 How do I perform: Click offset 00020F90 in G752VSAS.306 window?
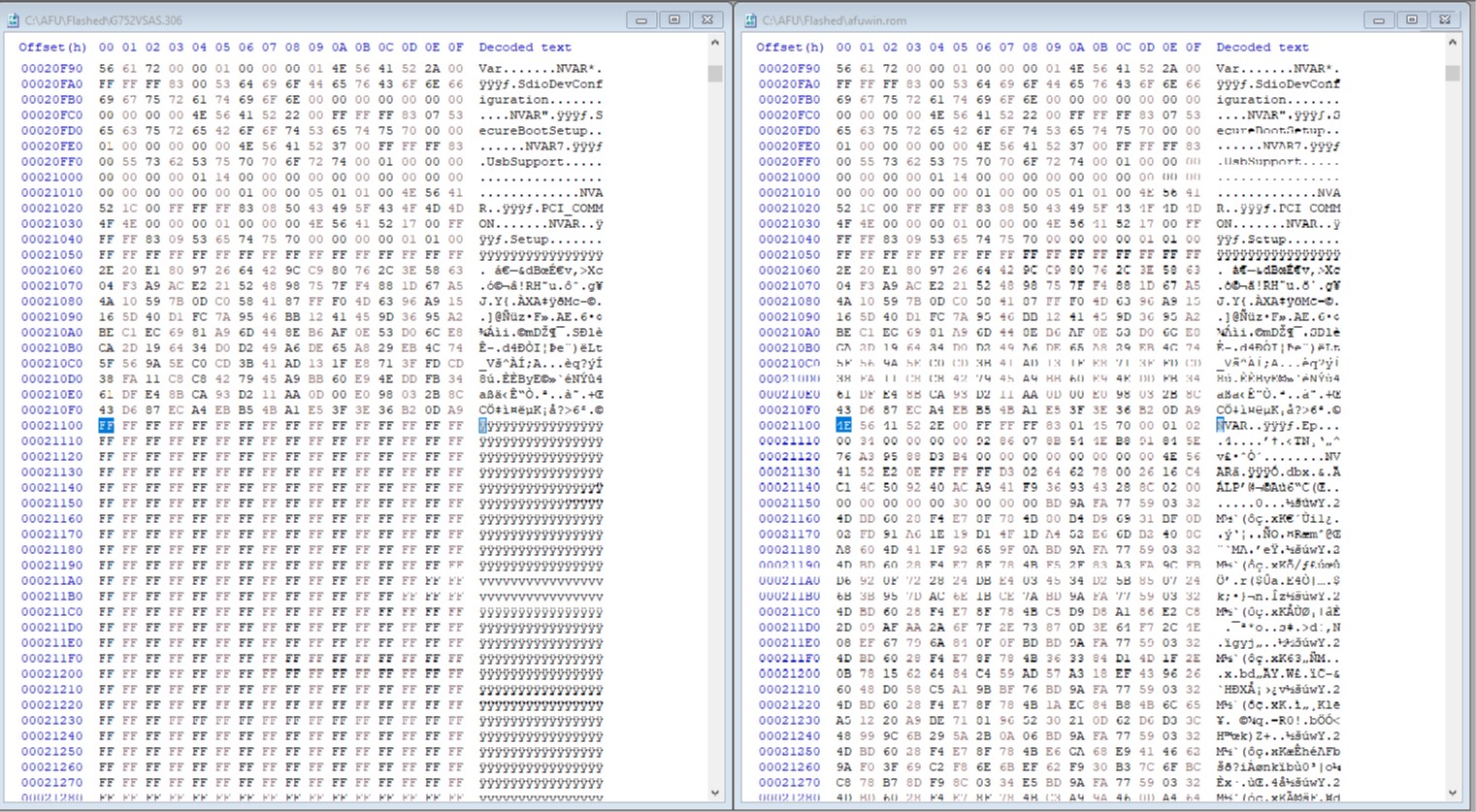(52, 69)
